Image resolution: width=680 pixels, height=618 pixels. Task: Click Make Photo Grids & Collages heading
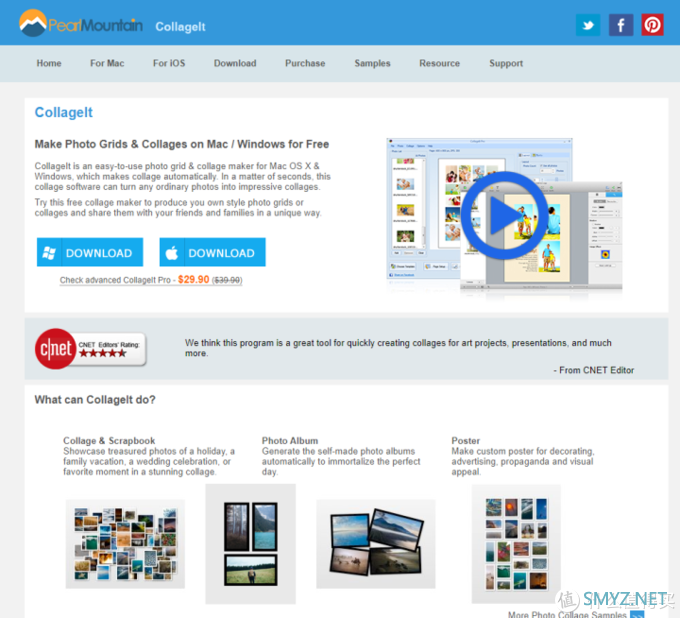coord(182,144)
